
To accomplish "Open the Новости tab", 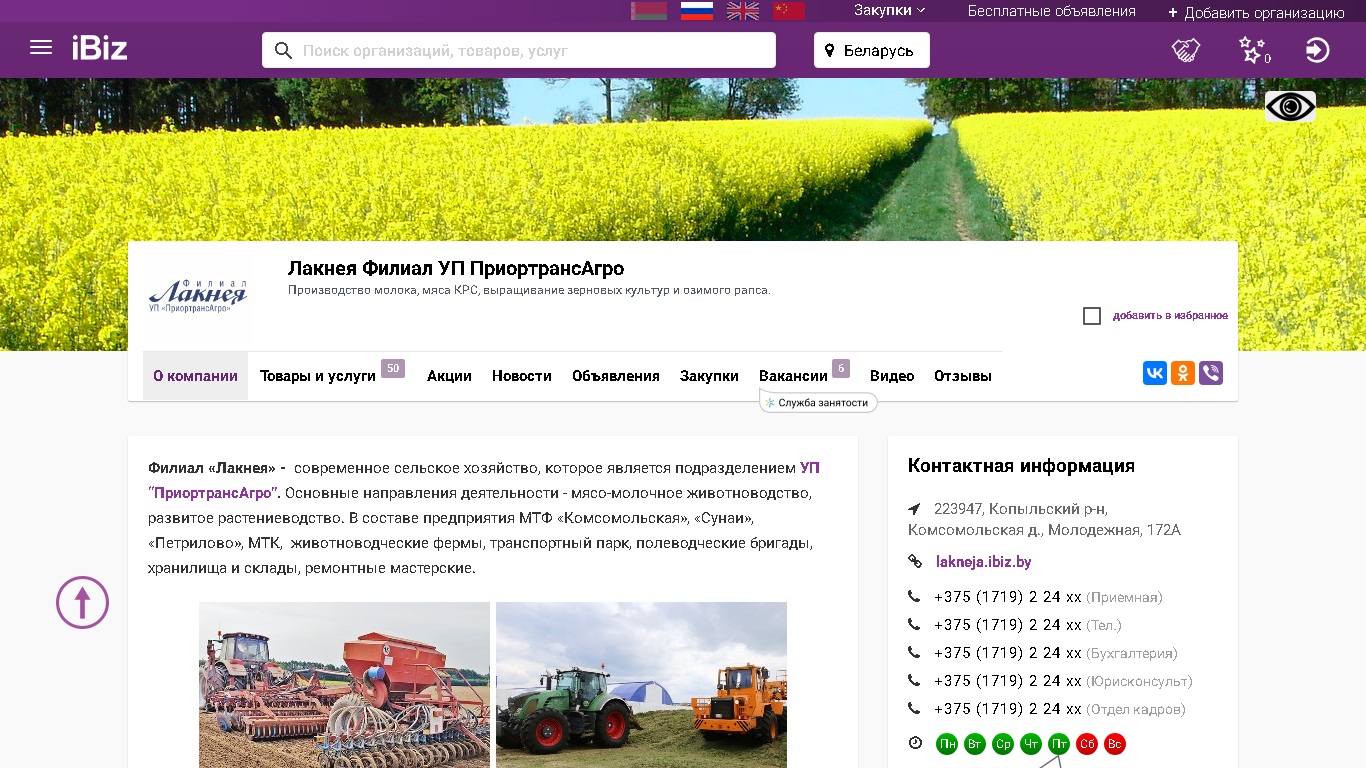I will [x=522, y=376].
